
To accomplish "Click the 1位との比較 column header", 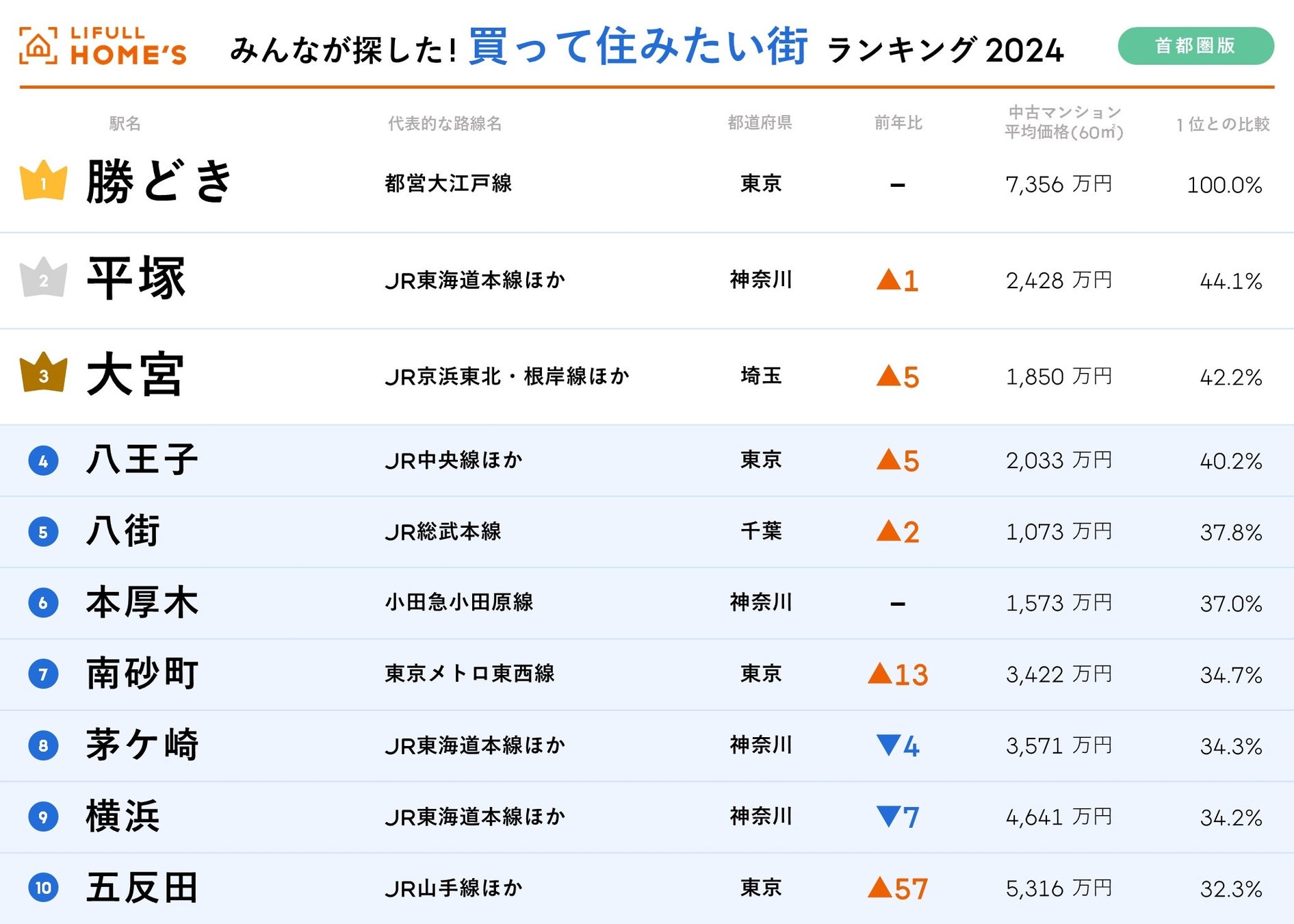I will [1223, 124].
